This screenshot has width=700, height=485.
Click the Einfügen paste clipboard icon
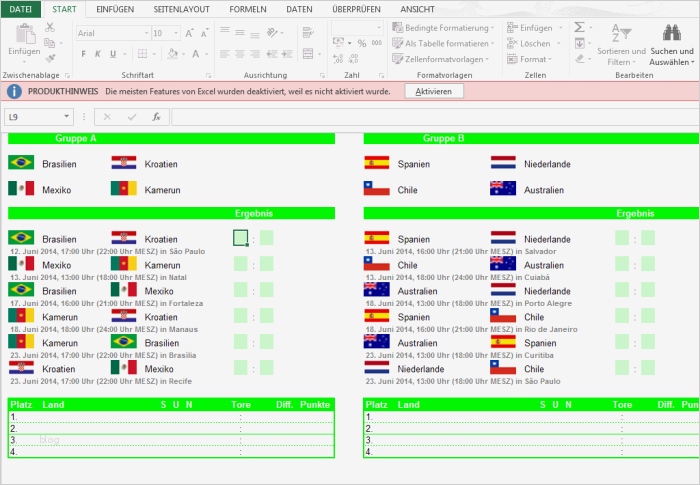pyautogui.click(x=25, y=36)
